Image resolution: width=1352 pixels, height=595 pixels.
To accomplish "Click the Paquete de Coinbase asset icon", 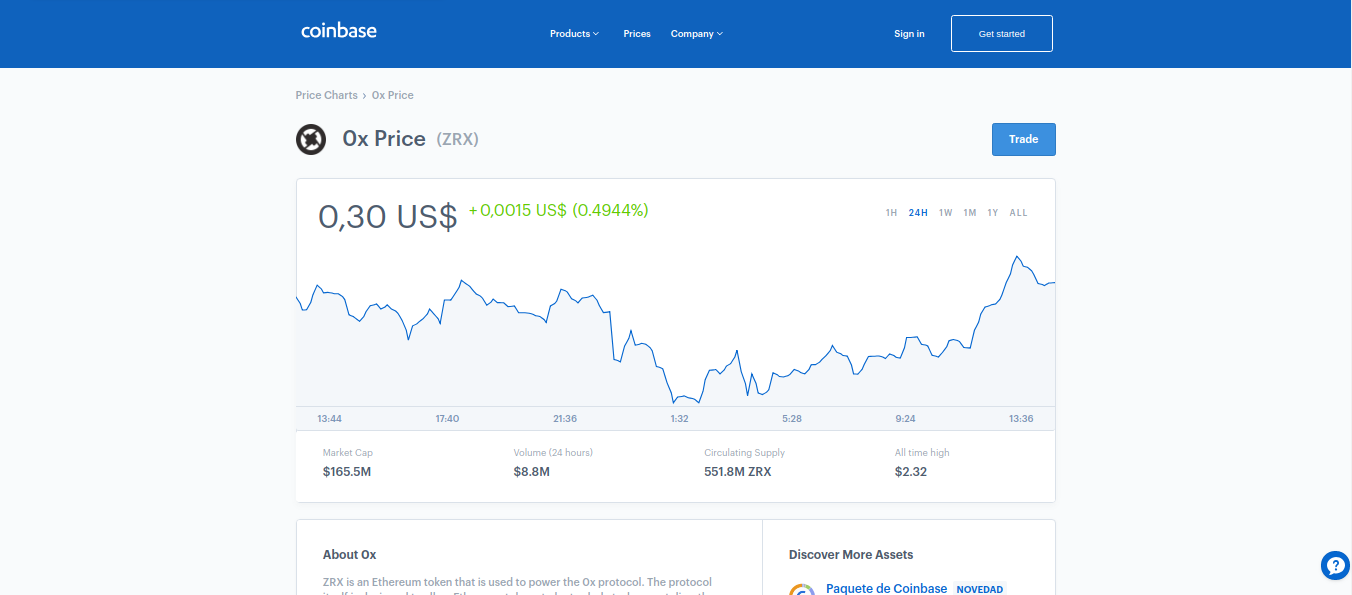I will (x=802, y=589).
